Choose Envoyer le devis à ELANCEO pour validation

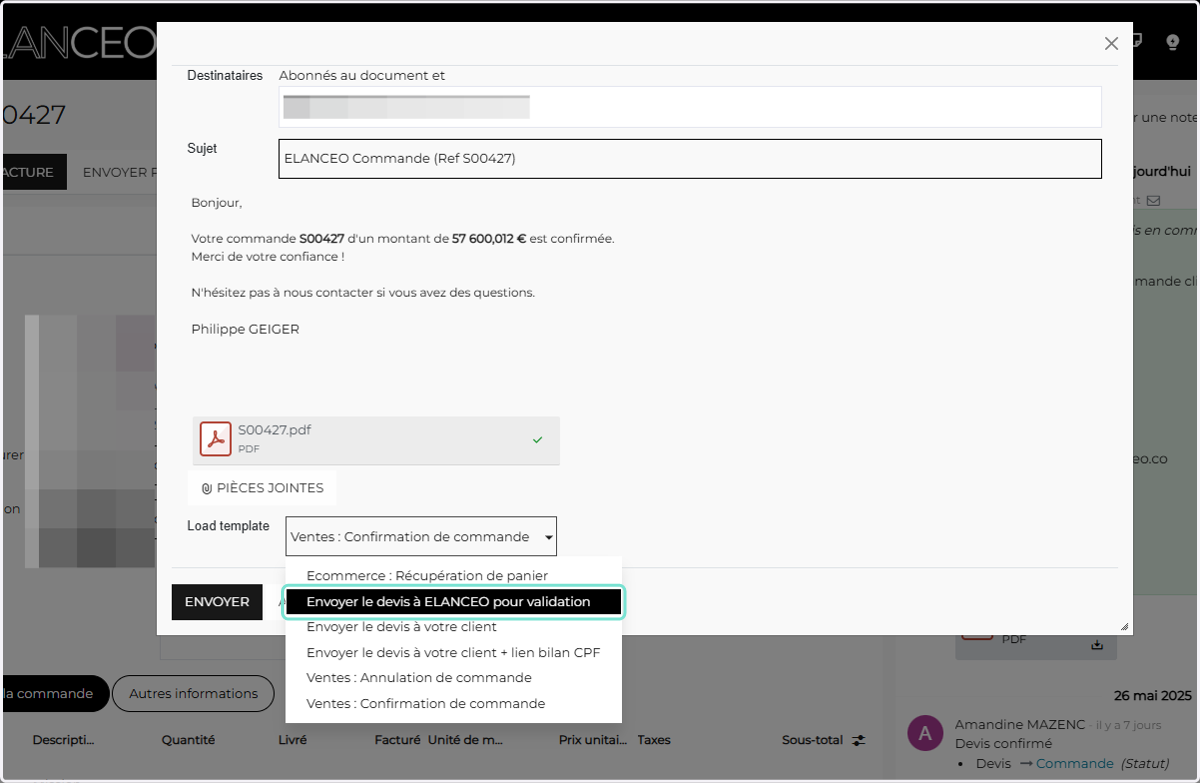pyautogui.click(x=454, y=601)
